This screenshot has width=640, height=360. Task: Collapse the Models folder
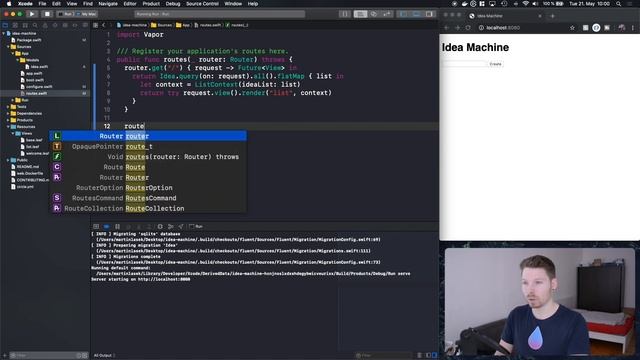(18, 60)
